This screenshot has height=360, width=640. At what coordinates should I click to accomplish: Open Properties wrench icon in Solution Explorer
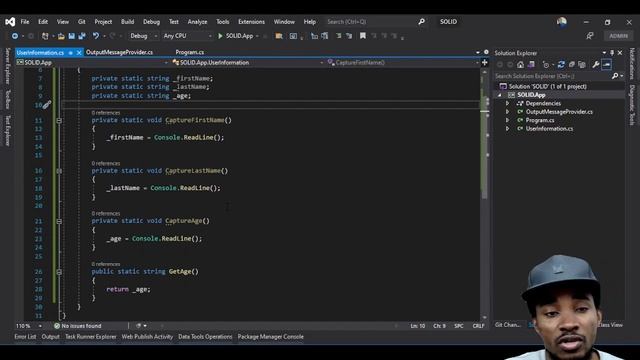click(x=596, y=64)
